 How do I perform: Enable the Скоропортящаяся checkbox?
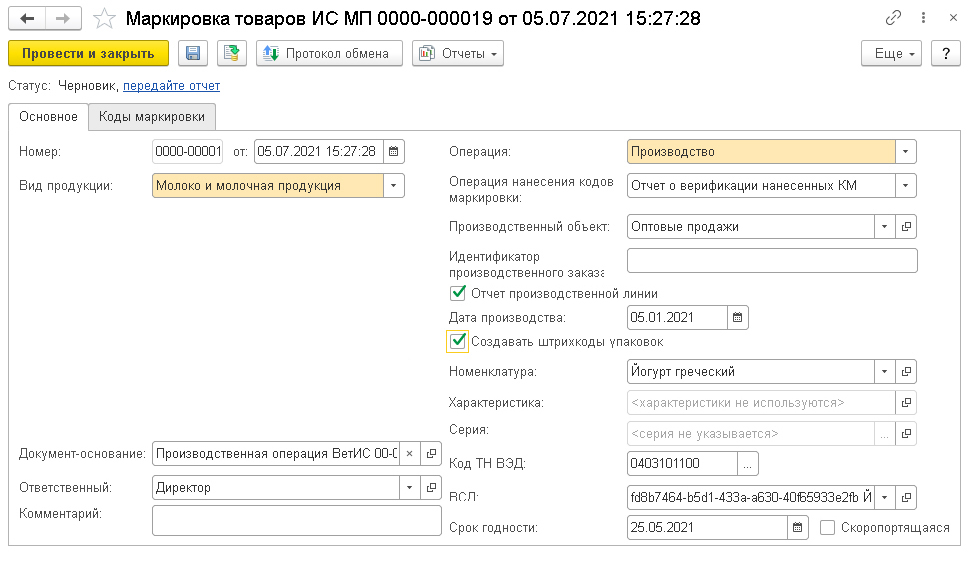827,527
